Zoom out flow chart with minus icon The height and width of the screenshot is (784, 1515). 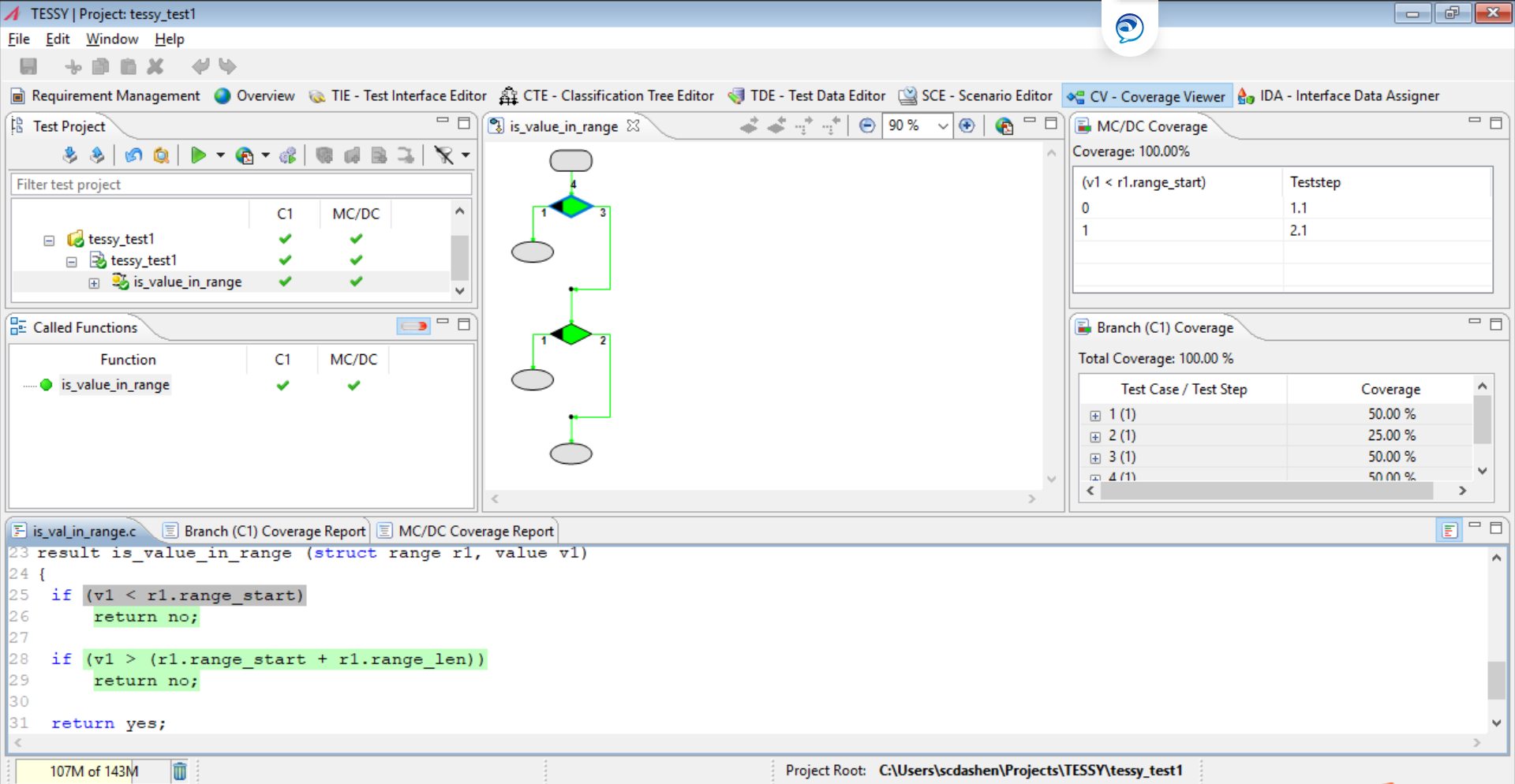coord(867,125)
